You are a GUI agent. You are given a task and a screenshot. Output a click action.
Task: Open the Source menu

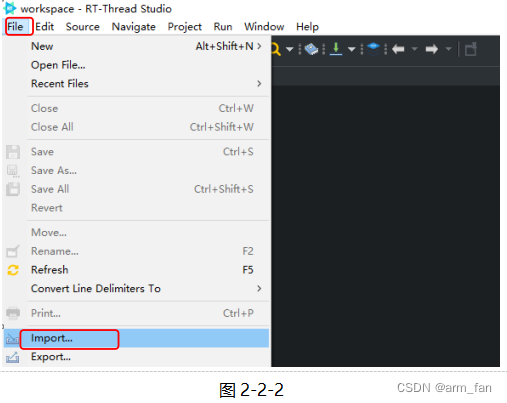(x=83, y=27)
